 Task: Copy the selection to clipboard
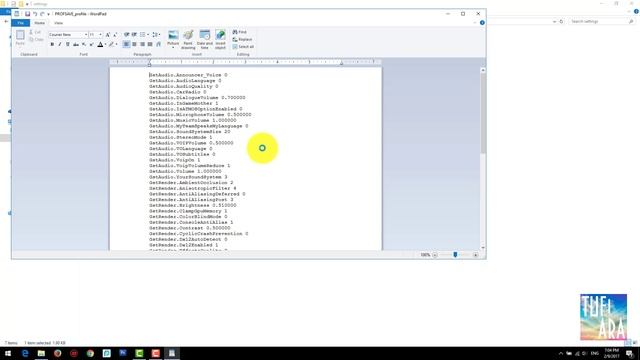36,39
